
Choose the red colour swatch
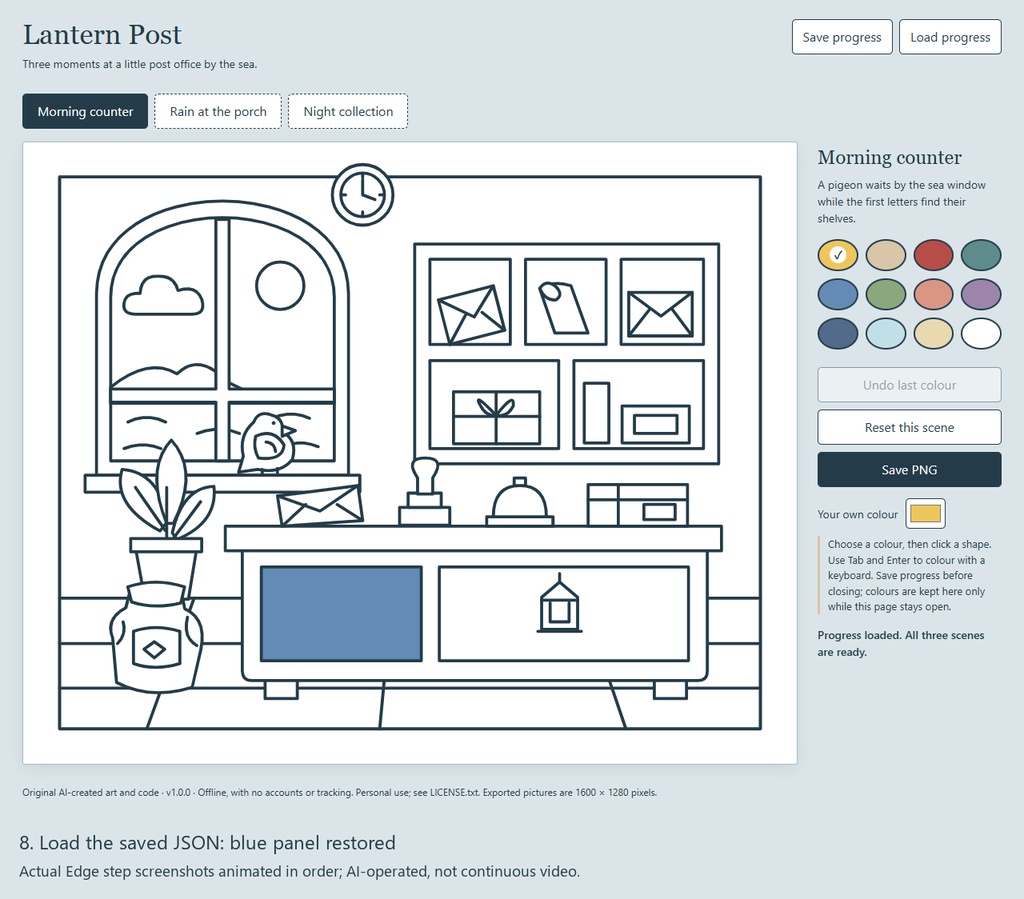pos(933,255)
